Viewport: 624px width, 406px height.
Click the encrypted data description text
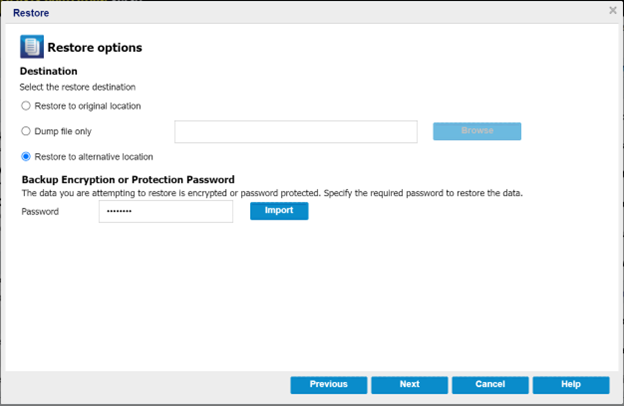[x=270, y=192]
